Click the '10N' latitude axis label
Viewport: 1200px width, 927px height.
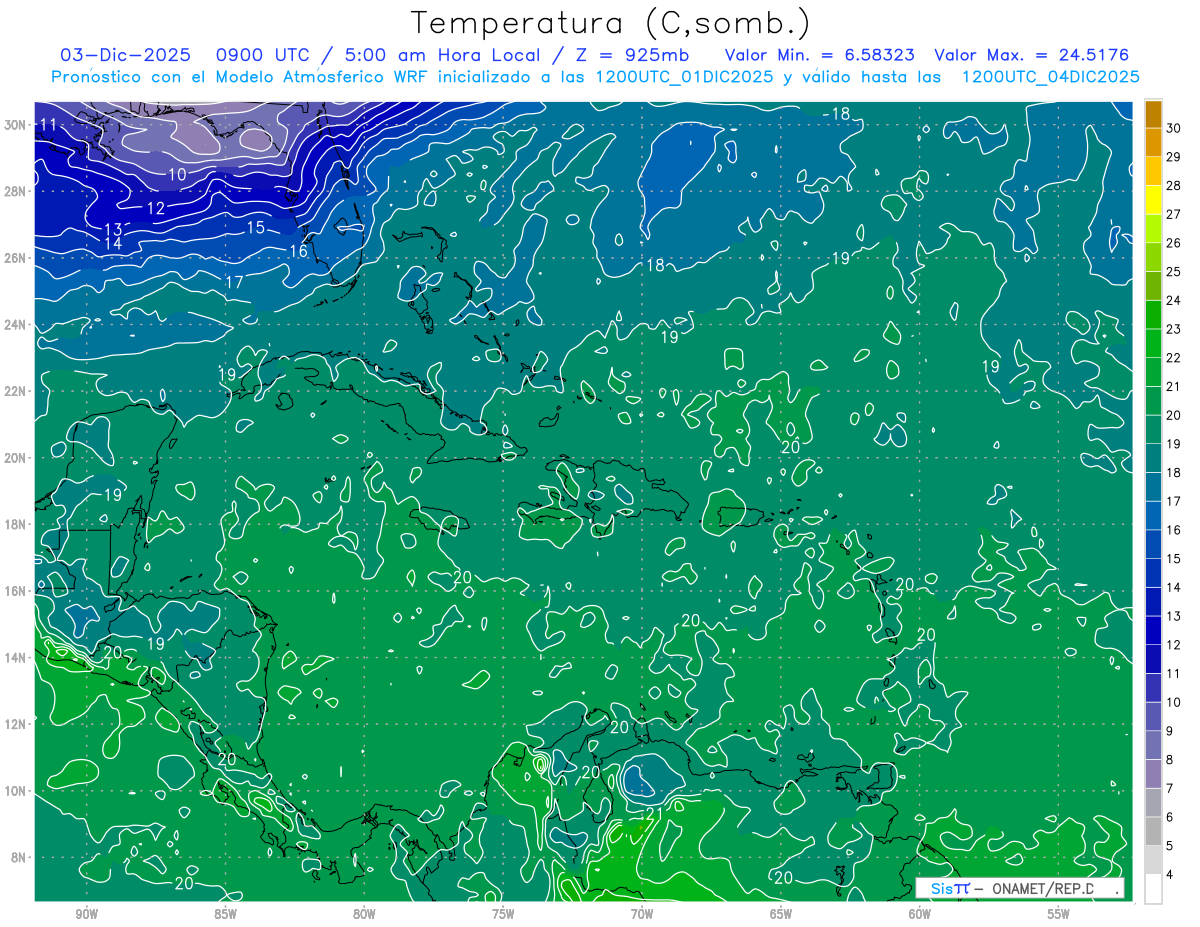pos(16,791)
